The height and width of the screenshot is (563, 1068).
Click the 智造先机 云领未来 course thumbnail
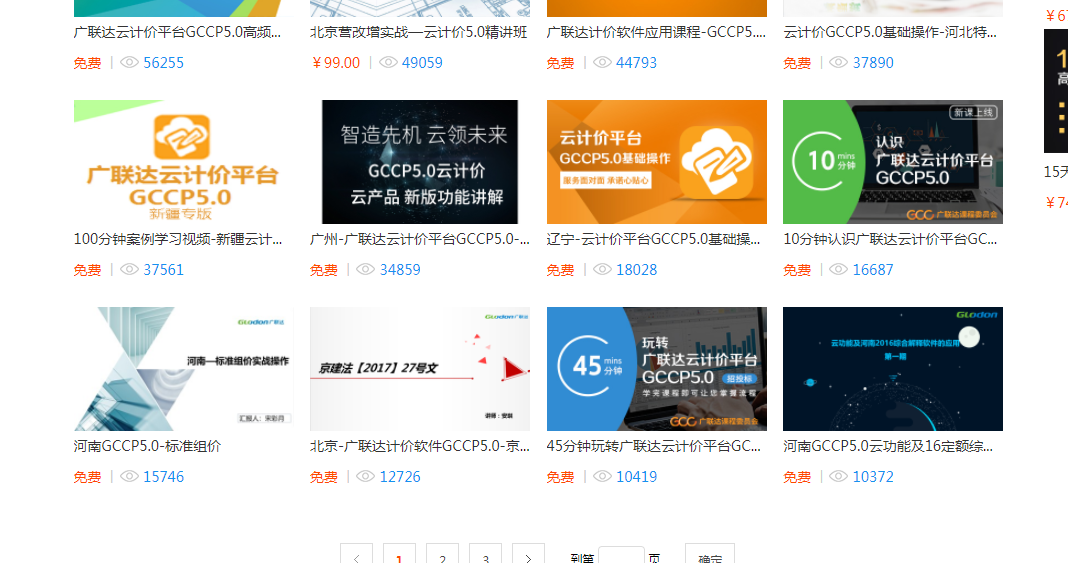(x=420, y=161)
